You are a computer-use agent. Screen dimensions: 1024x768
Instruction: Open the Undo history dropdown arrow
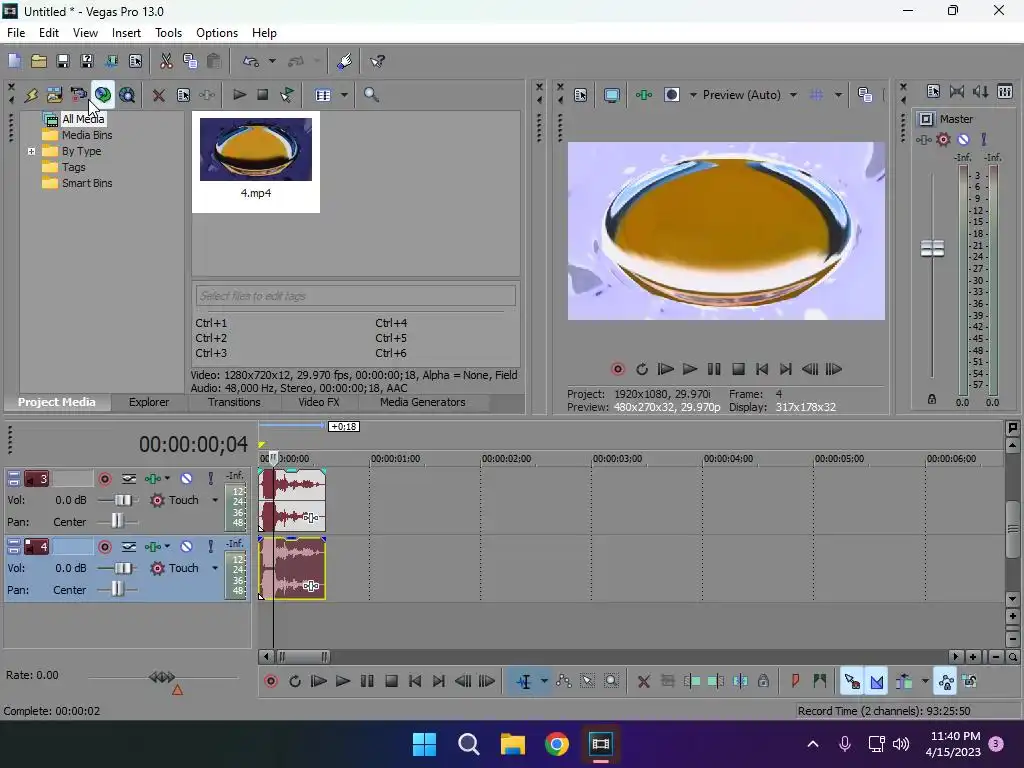pos(272,61)
